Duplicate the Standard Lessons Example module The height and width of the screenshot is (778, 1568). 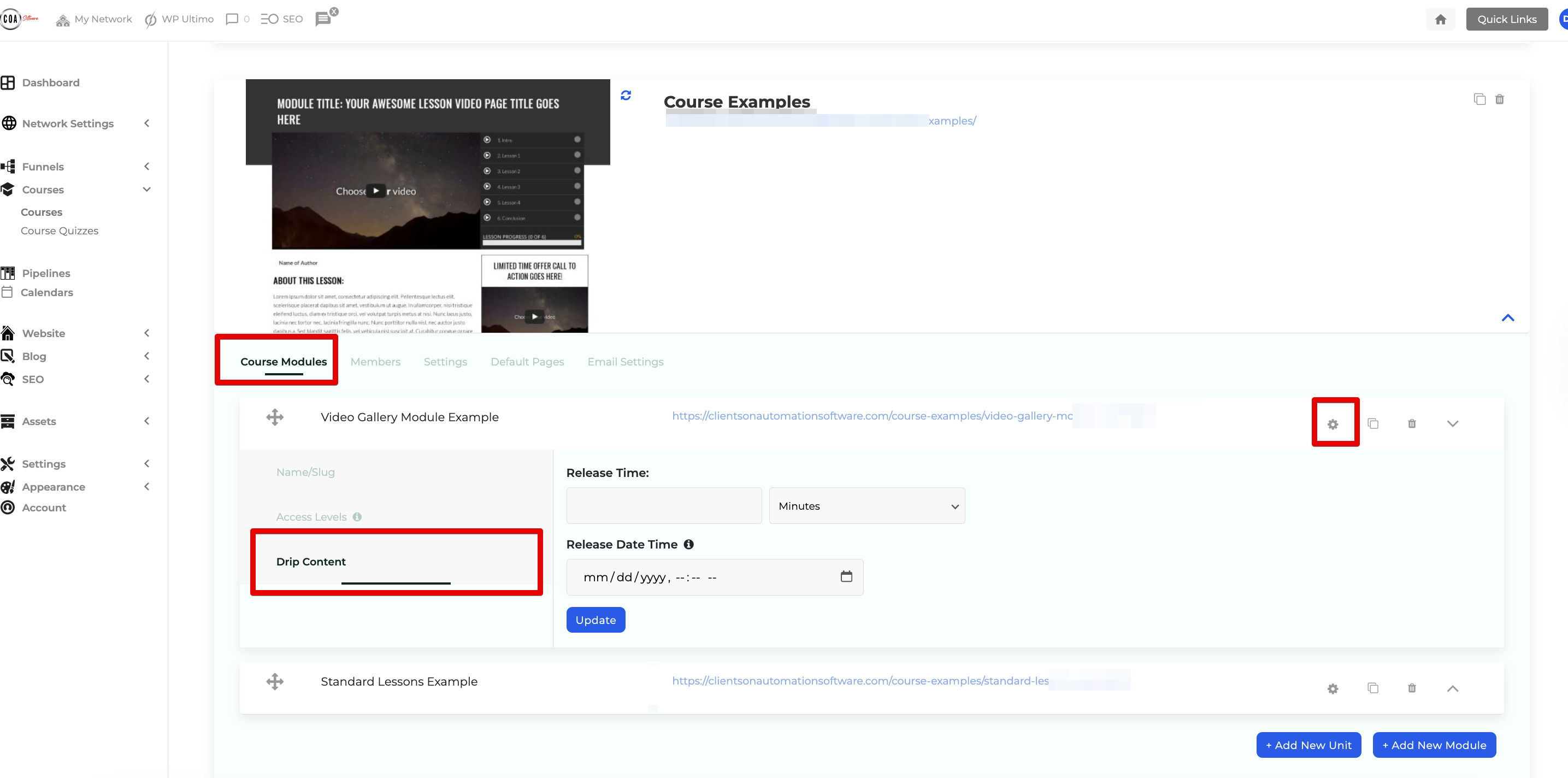tap(1372, 688)
